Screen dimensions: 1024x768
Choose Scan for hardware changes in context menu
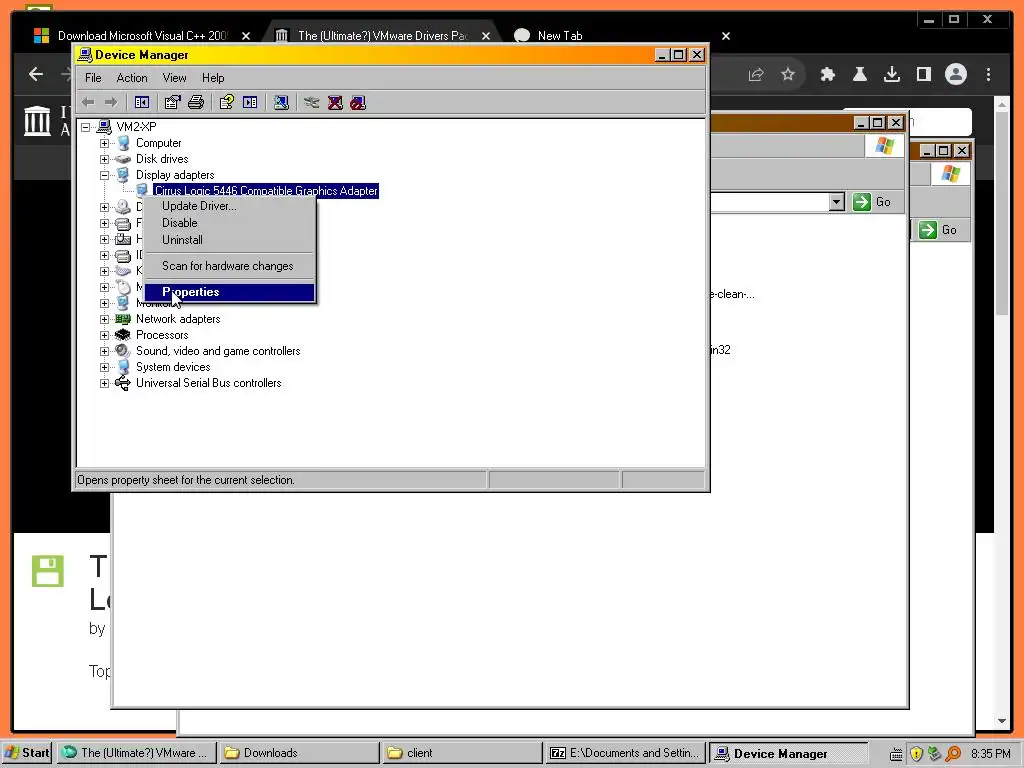pyautogui.click(x=229, y=266)
